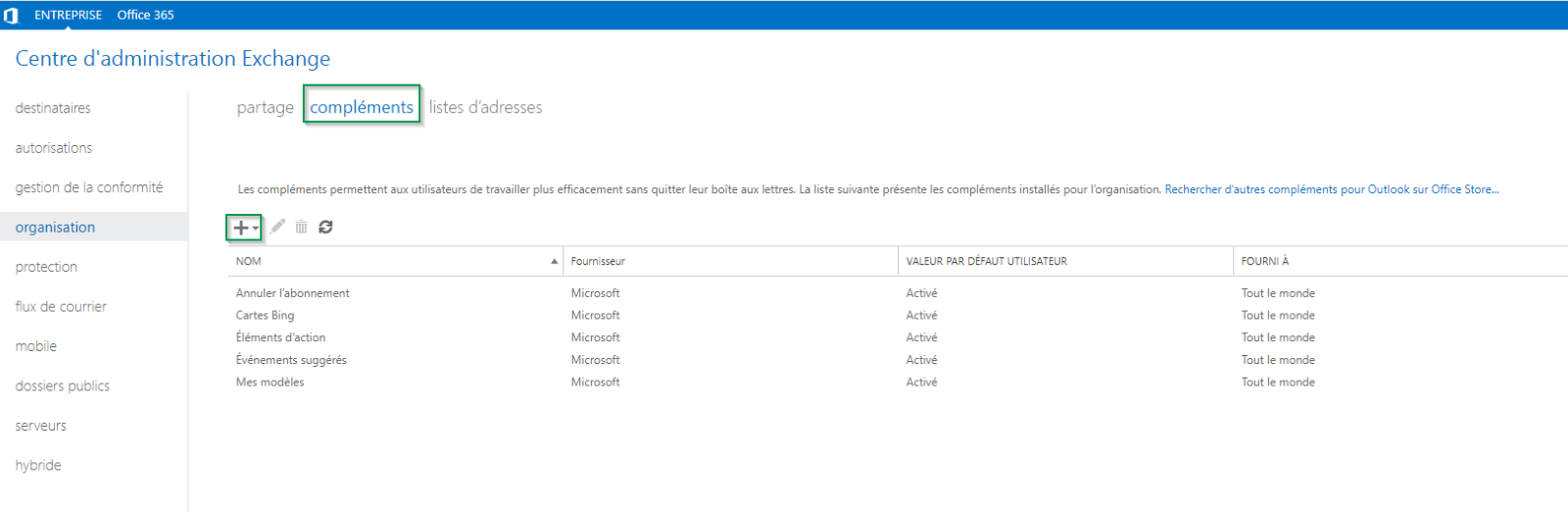Click the Office 365 logo icon
Viewport: 1568px width, 512px height.
tap(12, 16)
